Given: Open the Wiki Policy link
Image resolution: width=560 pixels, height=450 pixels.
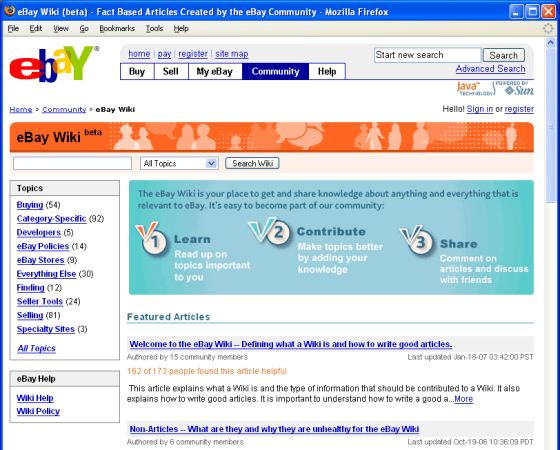Looking at the screenshot, I should point(38,411).
